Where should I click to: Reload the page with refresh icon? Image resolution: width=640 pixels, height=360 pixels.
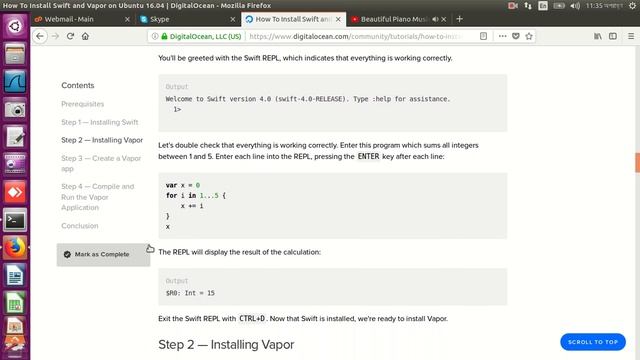(x=70, y=36)
